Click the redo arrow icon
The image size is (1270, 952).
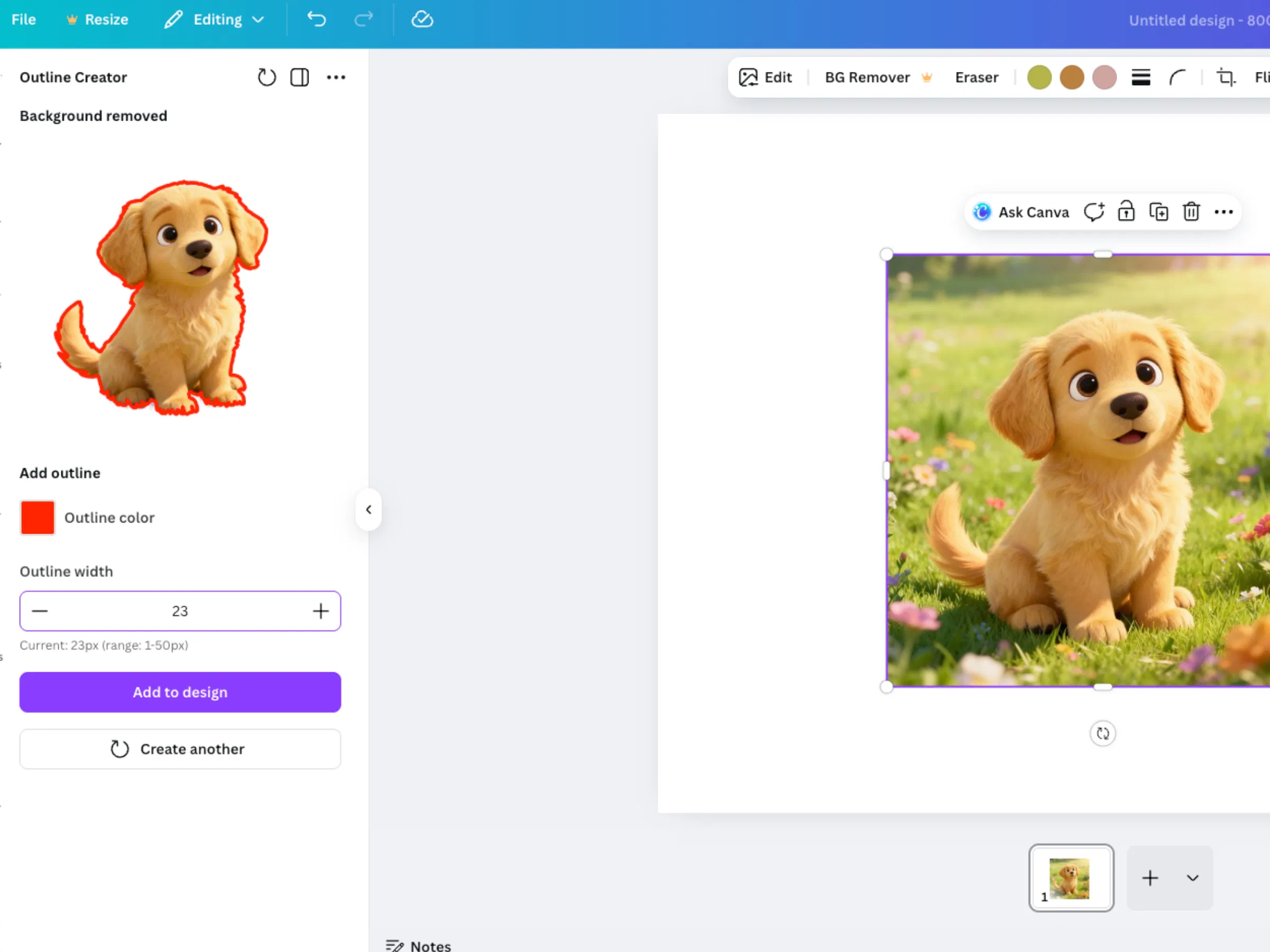click(364, 20)
